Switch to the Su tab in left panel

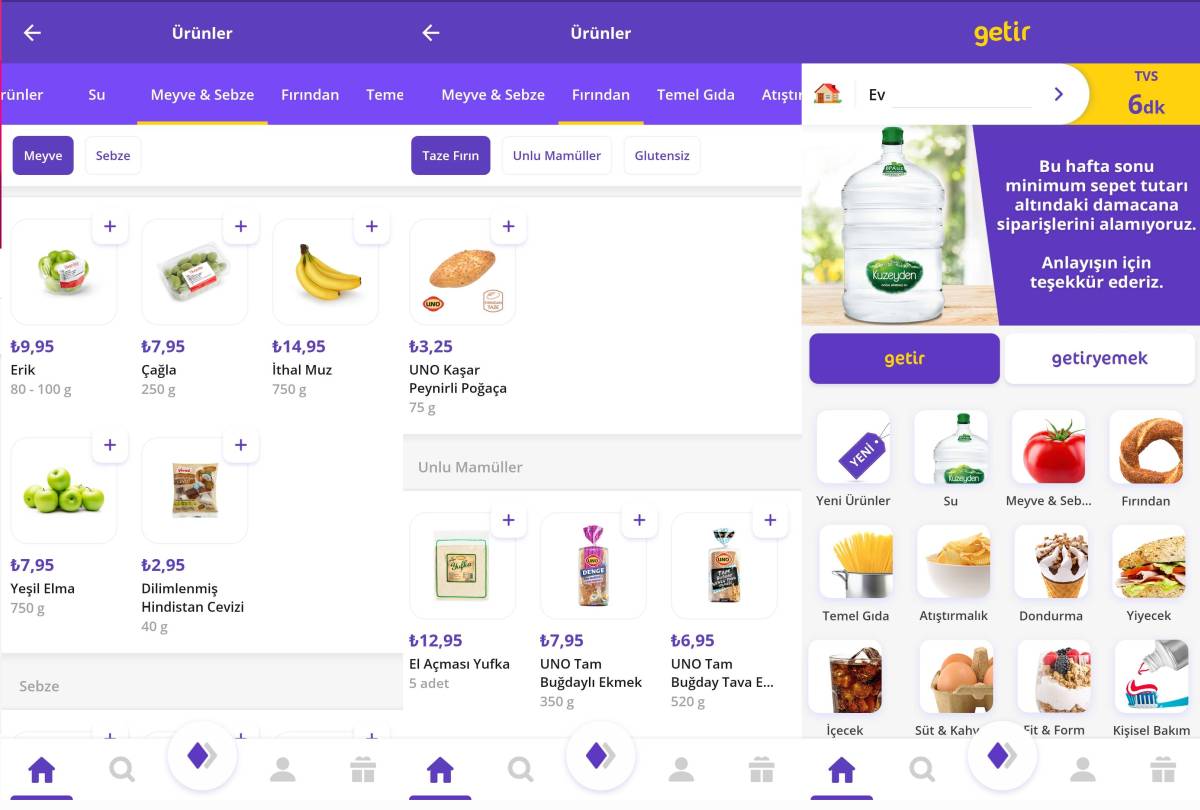[x=97, y=95]
